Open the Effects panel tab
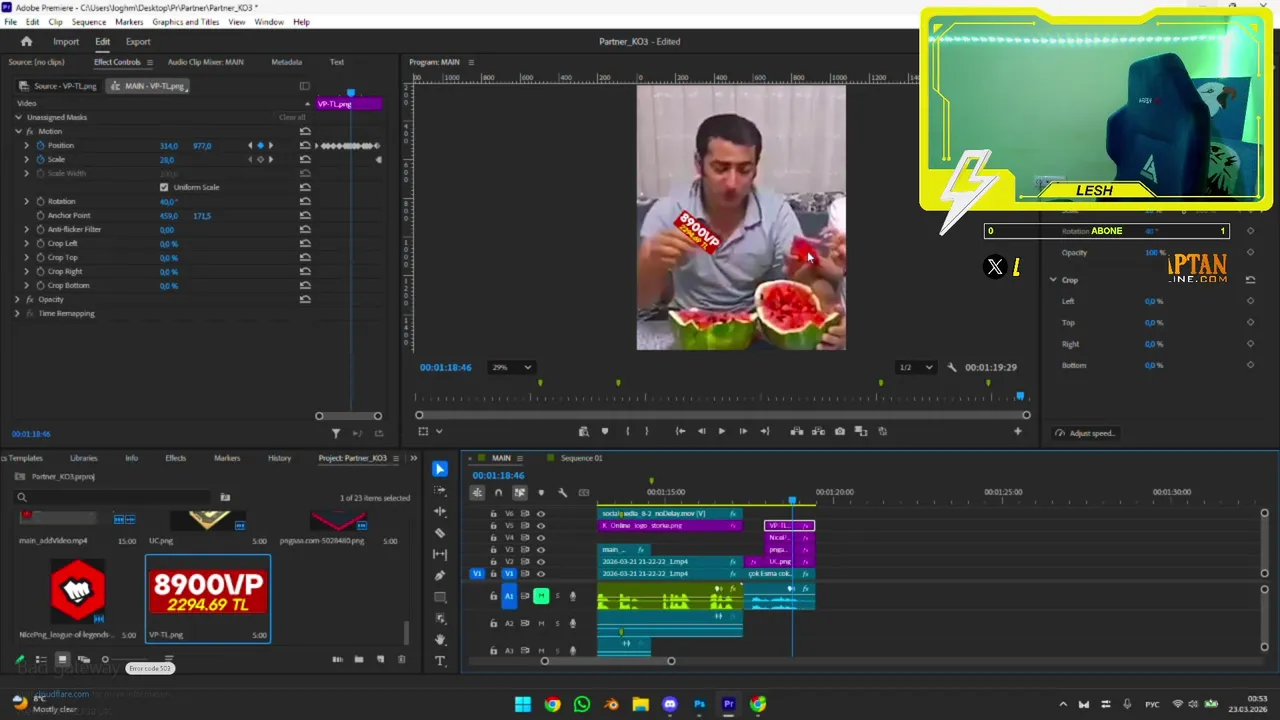Viewport: 1280px width, 720px height. pyautogui.click(x=175, y=458)
